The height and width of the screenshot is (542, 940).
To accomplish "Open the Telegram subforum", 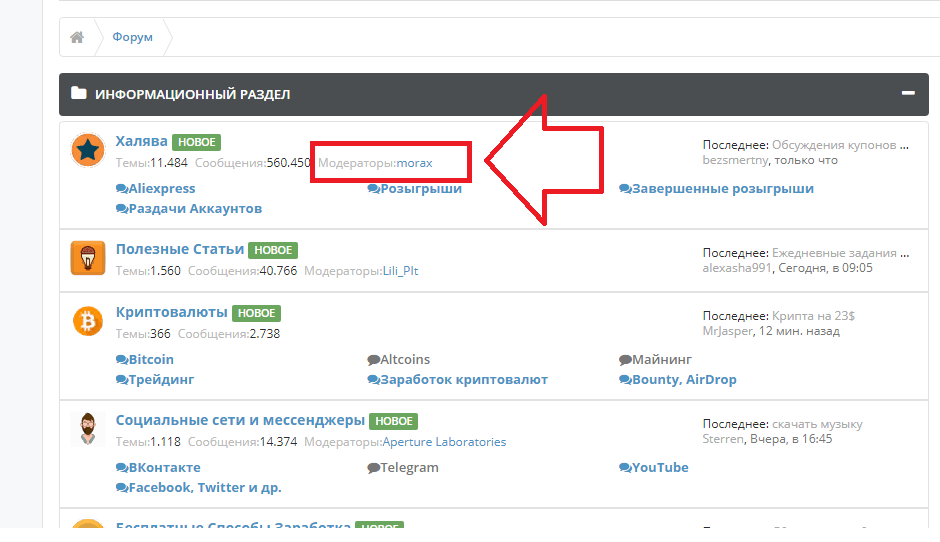I will (x=409, y=468).
